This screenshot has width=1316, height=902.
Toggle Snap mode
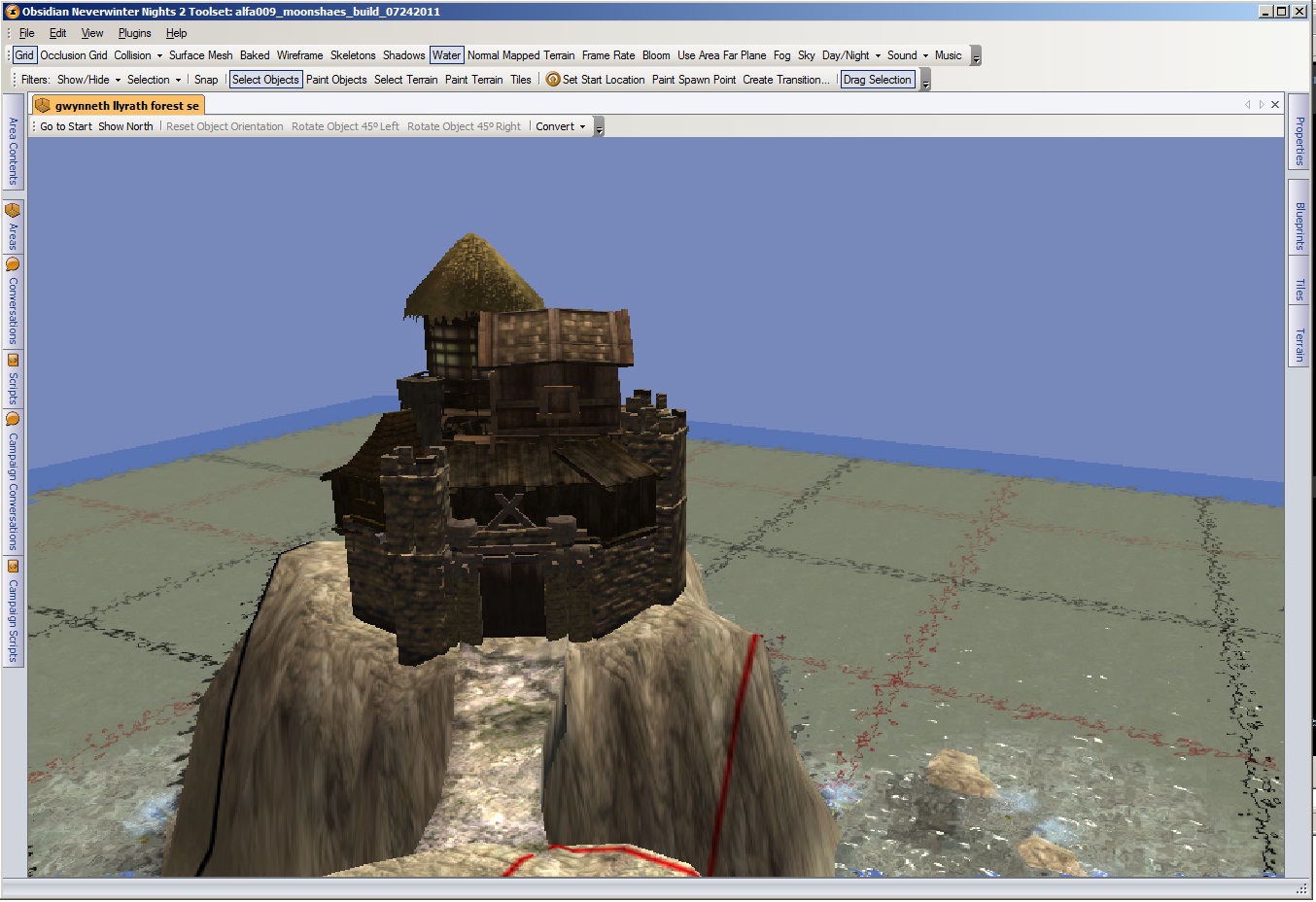[206, 80]
